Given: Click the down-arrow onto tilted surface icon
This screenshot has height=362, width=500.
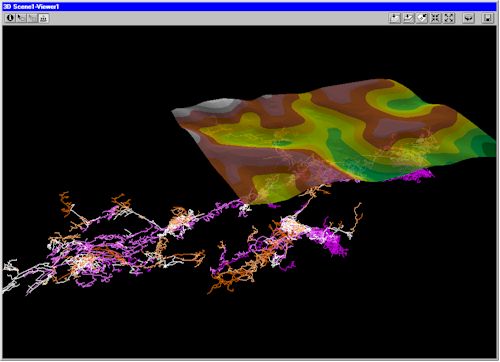Looking at the screenshot, I should pyautogui.click(x=395, y=18).
